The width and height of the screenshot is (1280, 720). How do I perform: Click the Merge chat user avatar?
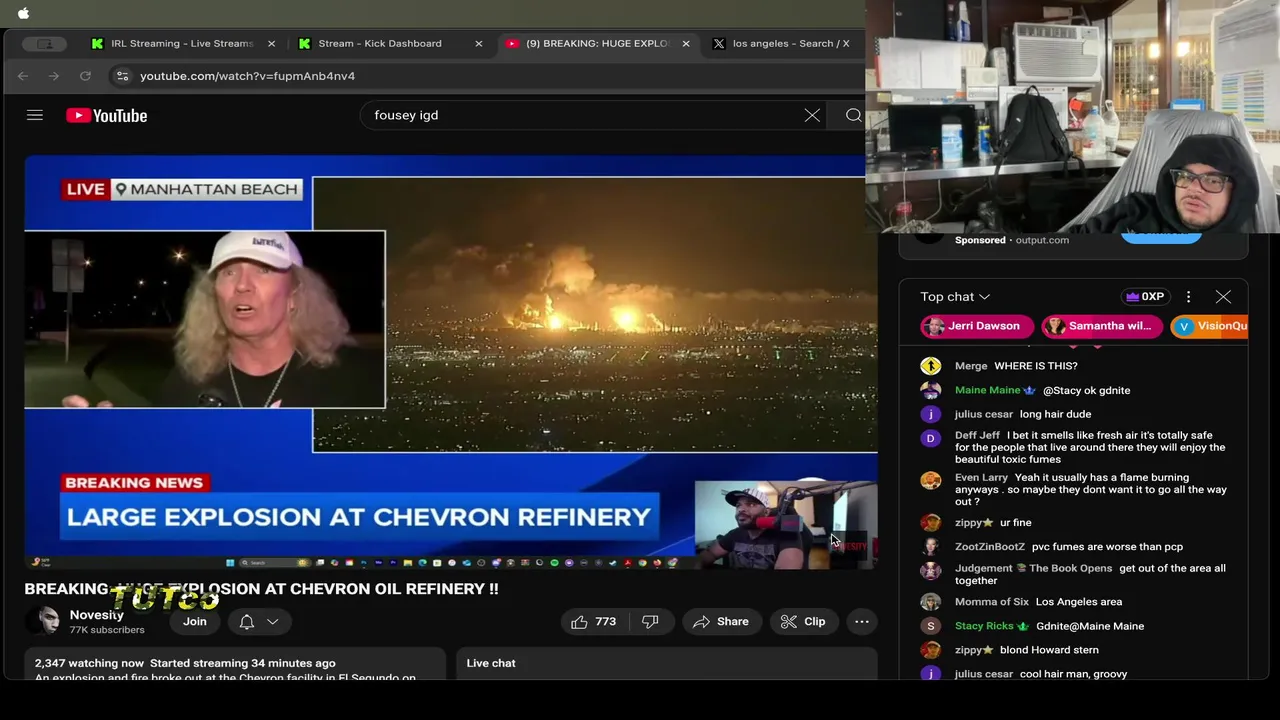click(x=931, y=366)
